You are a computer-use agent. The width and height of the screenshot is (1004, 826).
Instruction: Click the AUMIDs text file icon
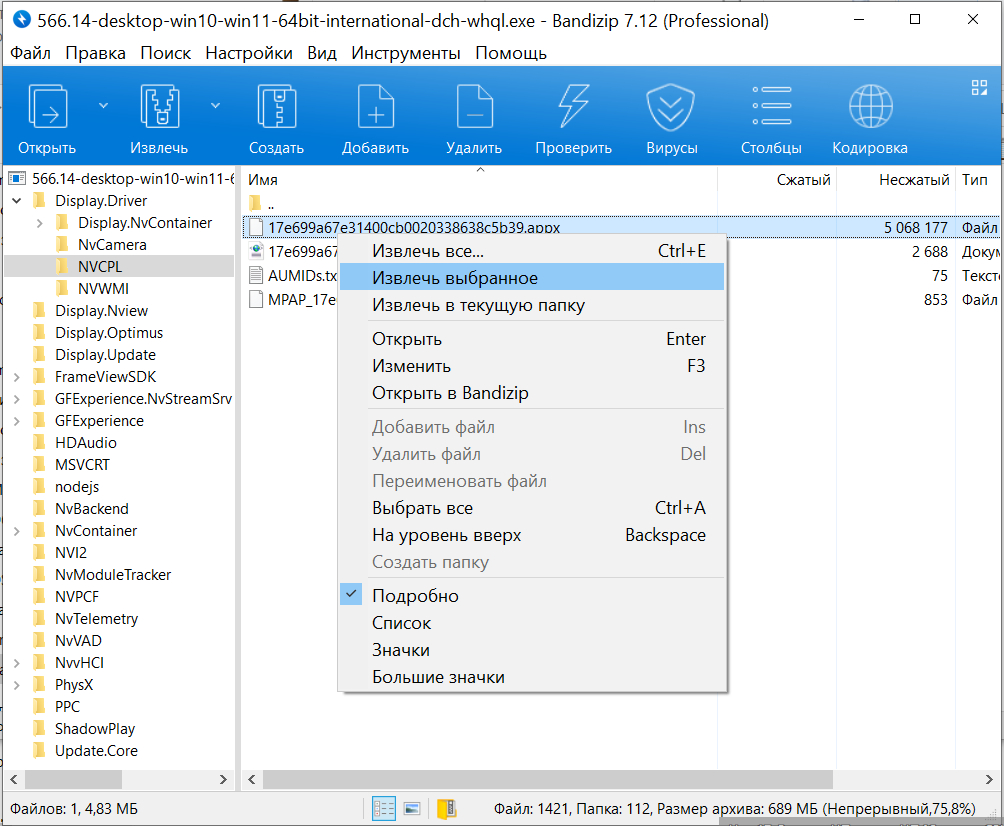pyautogui.click(x=256, y=275)
